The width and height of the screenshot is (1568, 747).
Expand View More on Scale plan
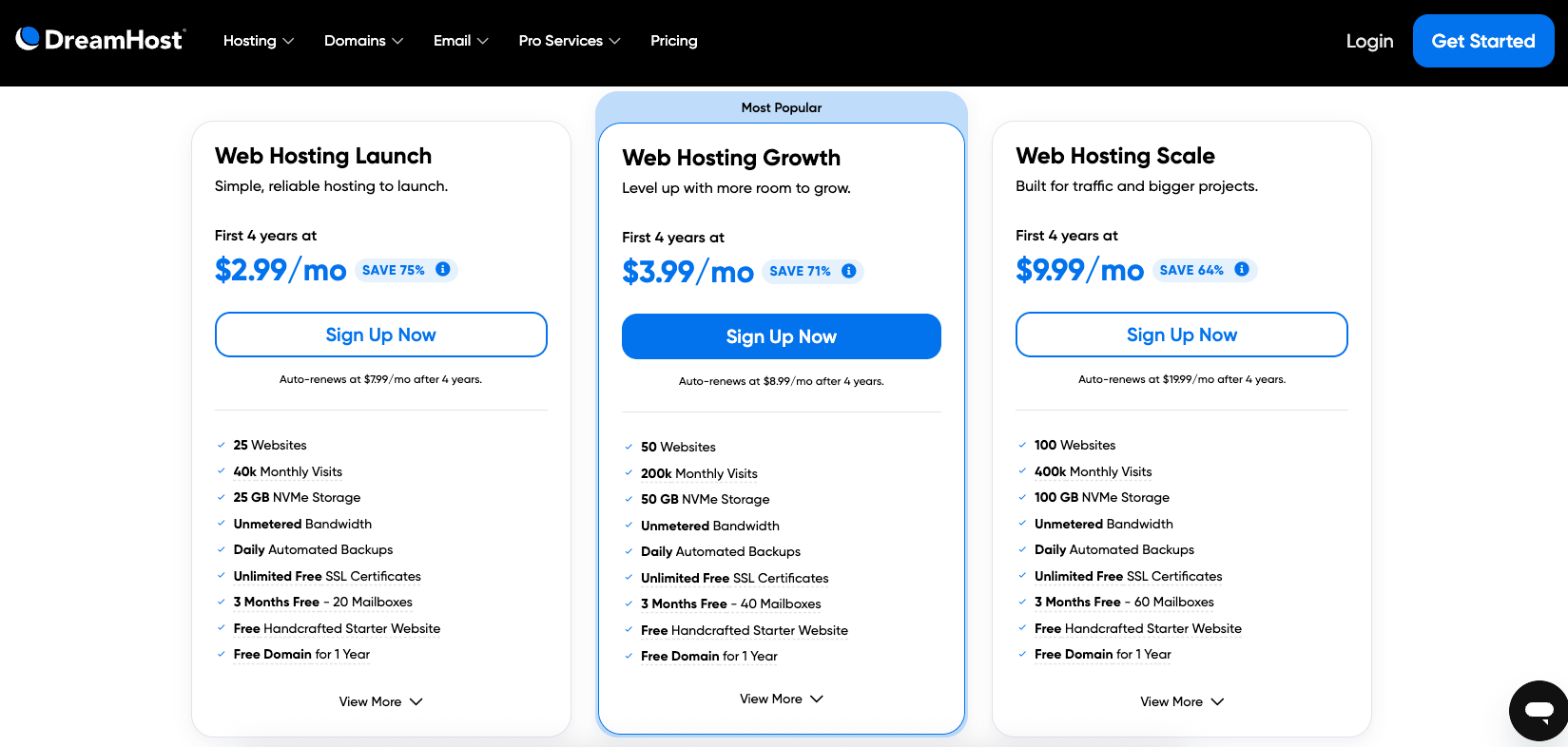(1181, 701)
